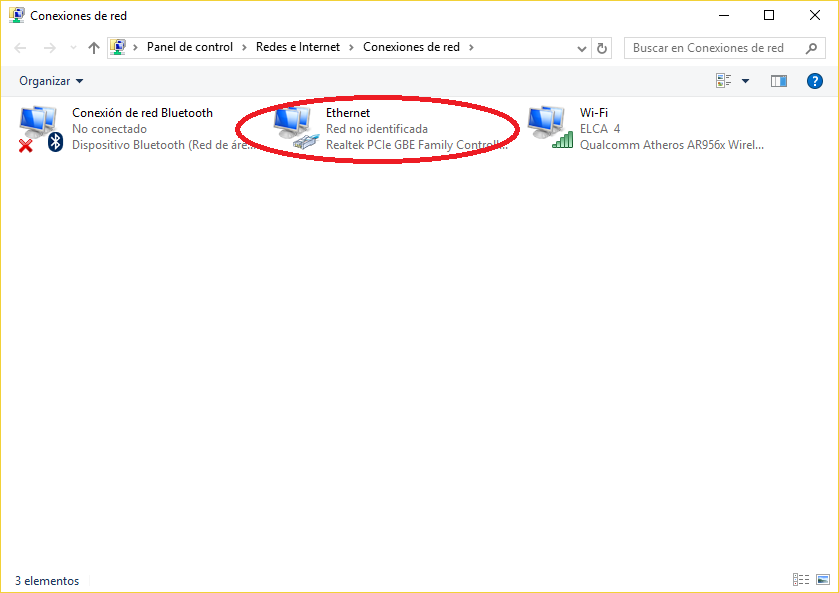This screenshot has width=839, height=593.
Task: Click the 'No conectado' status text
Action: point(109,129)
